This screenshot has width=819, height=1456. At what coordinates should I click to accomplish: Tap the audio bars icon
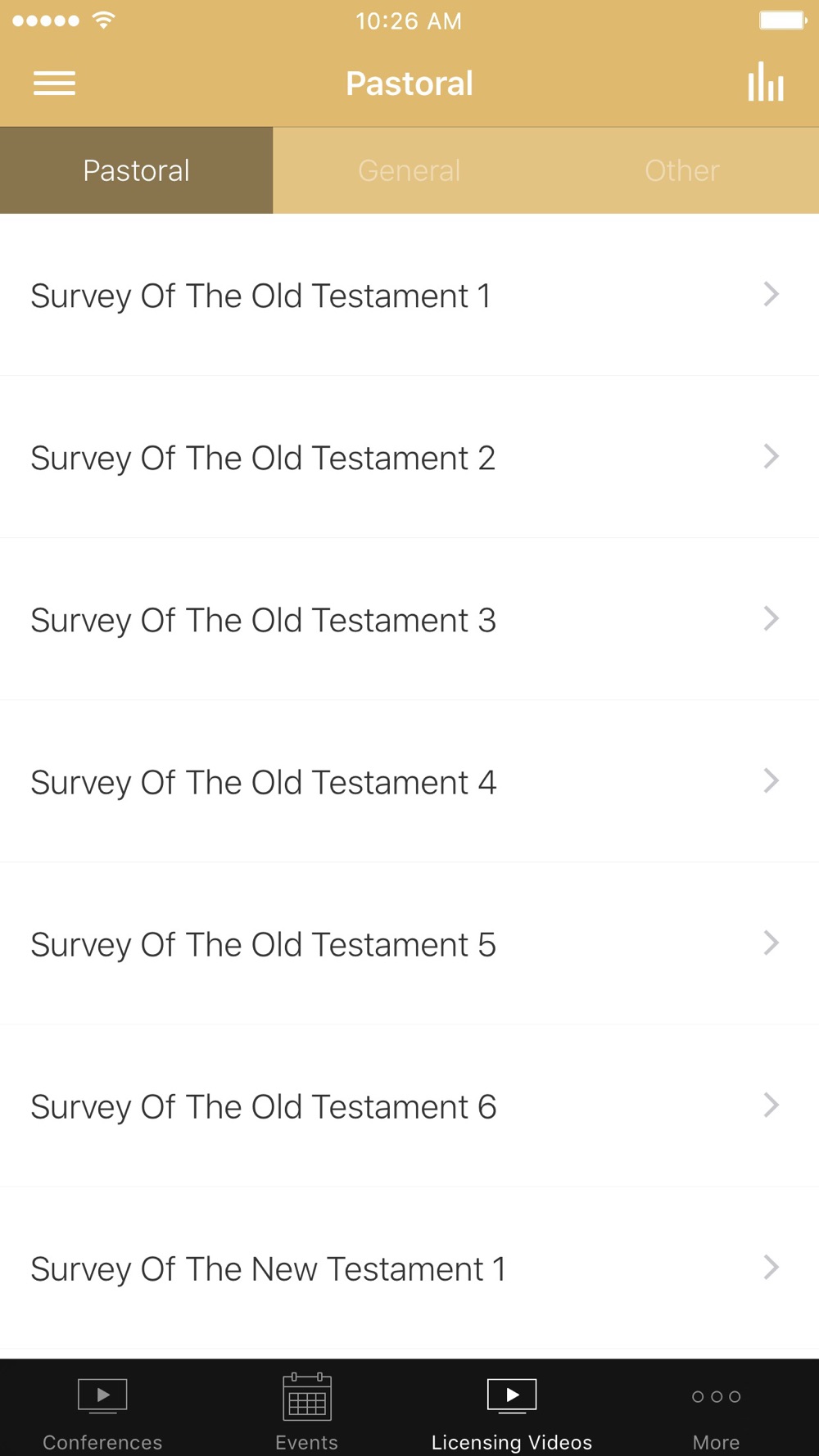coord(765,82)
